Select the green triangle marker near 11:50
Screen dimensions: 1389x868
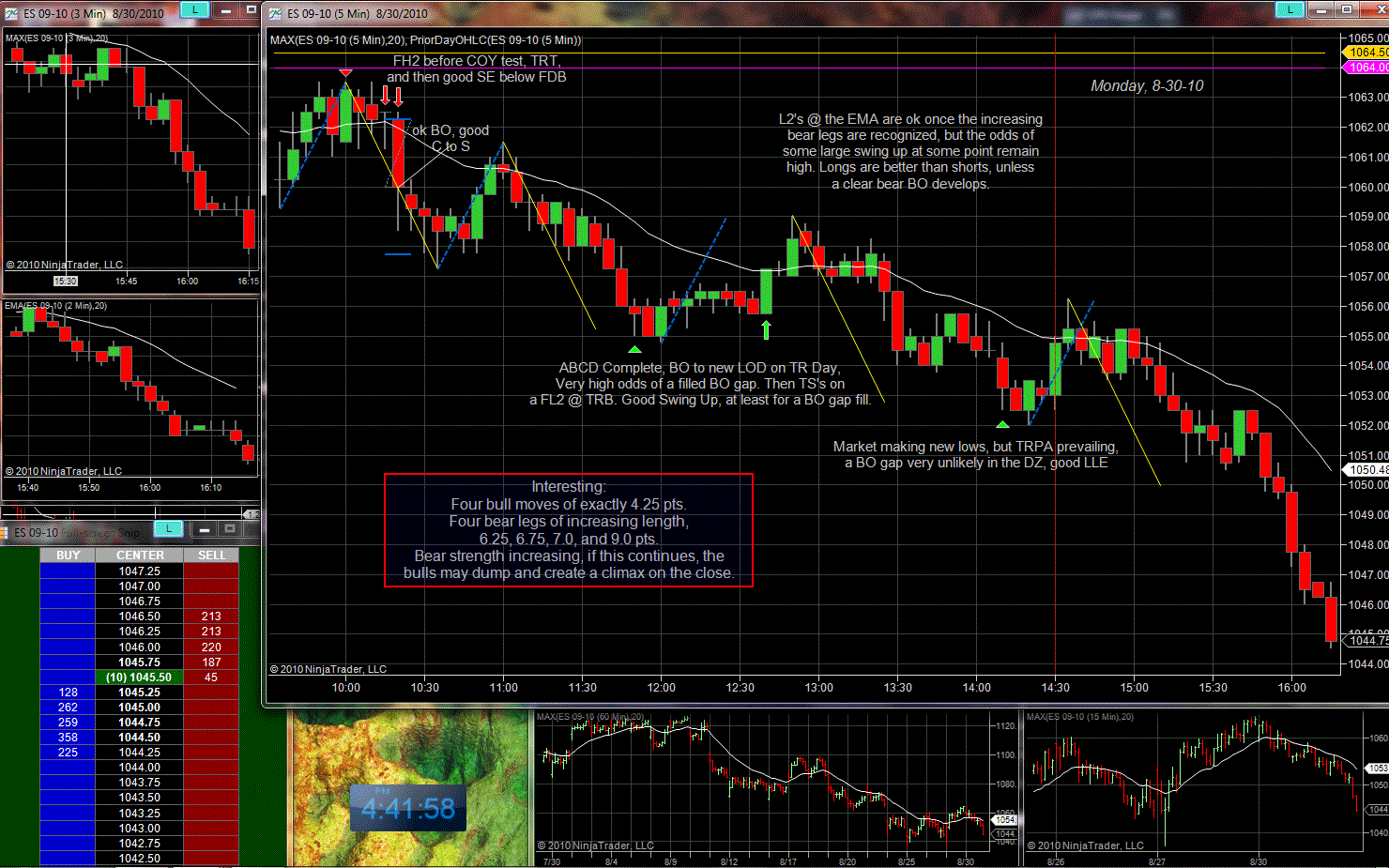pos(634,349)
